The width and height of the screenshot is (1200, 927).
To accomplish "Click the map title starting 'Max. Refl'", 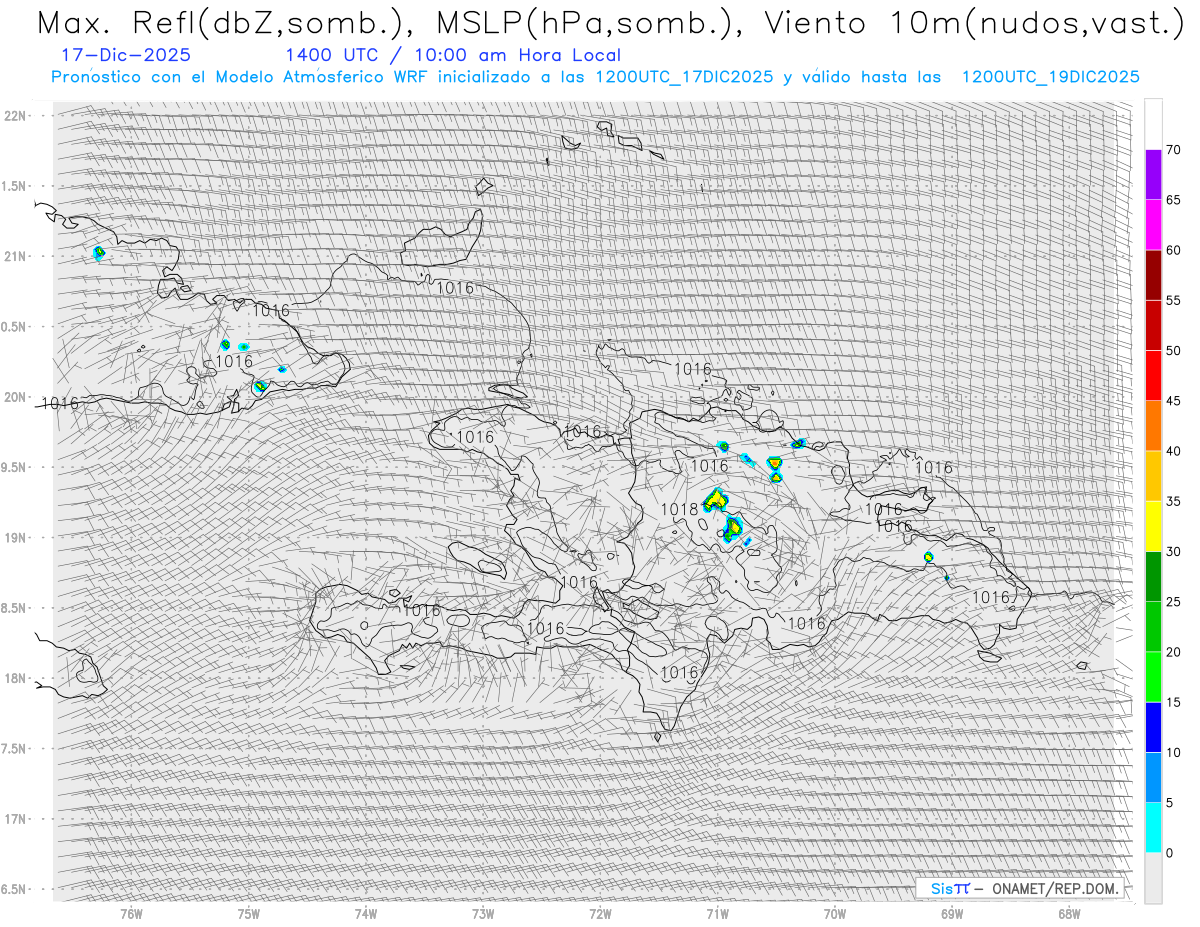I will pos(611,22).
